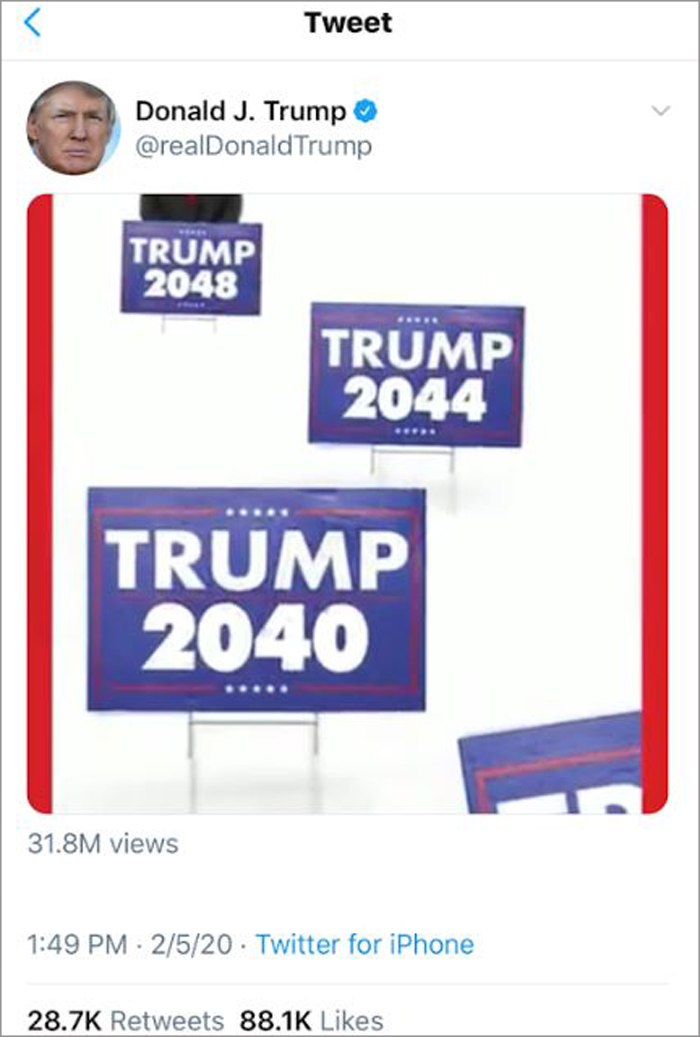Play the video at TRUMP 2040 sign
The image size is (700, 1037).
(256, 599)
